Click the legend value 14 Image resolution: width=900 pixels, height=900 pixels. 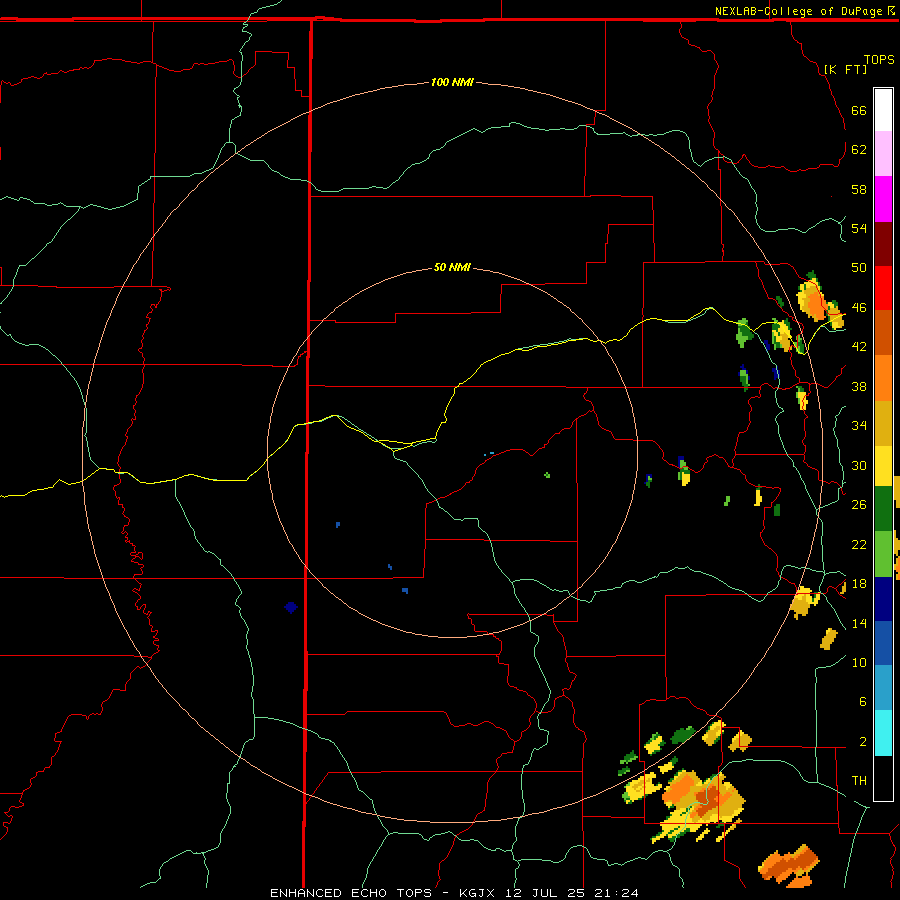click(x=859, y=623)
